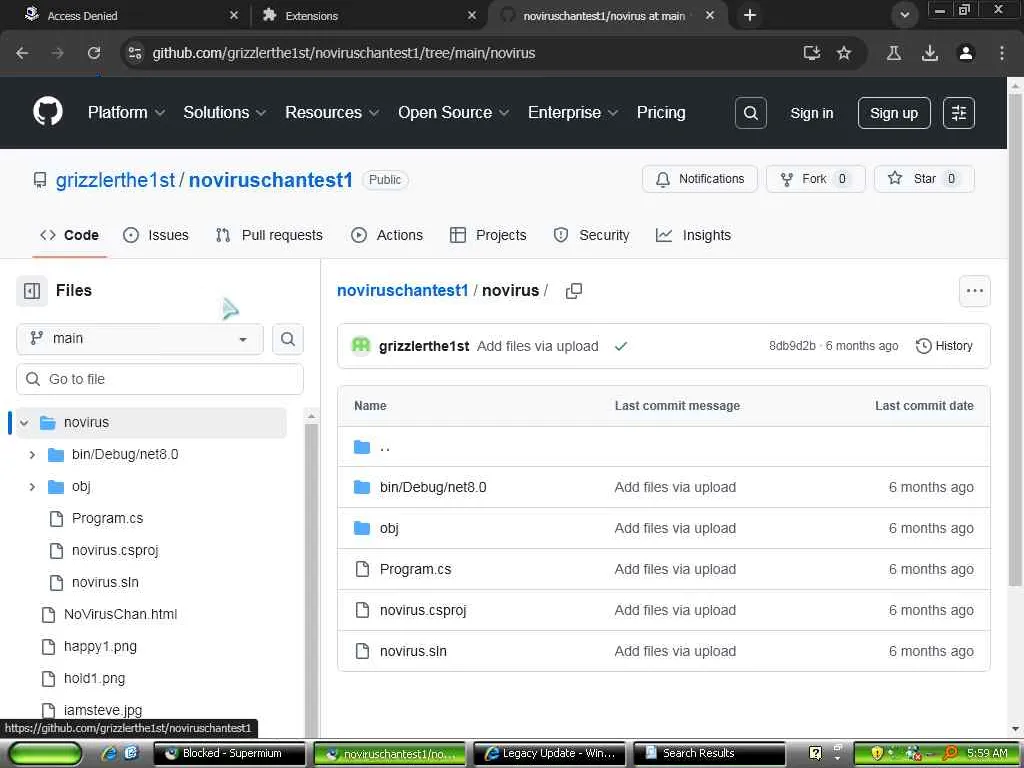Open browser downloads icon
Screen dimensions: 1024x768
click(x=930, y=53)
